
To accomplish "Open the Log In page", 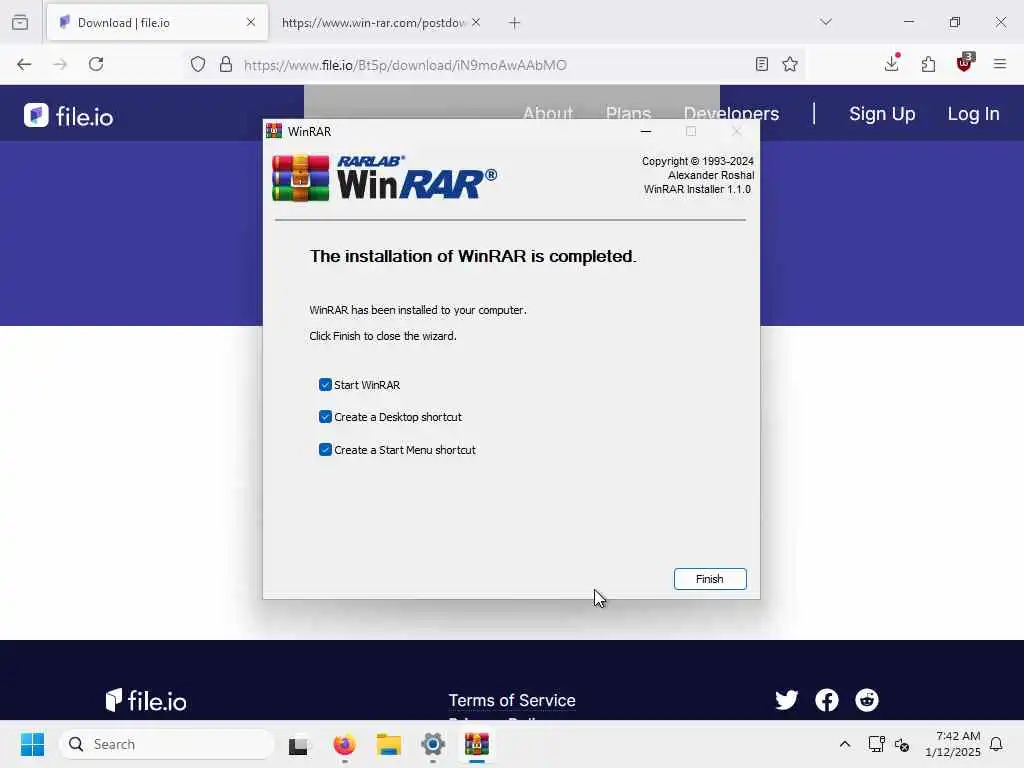I will pos(973,114).
